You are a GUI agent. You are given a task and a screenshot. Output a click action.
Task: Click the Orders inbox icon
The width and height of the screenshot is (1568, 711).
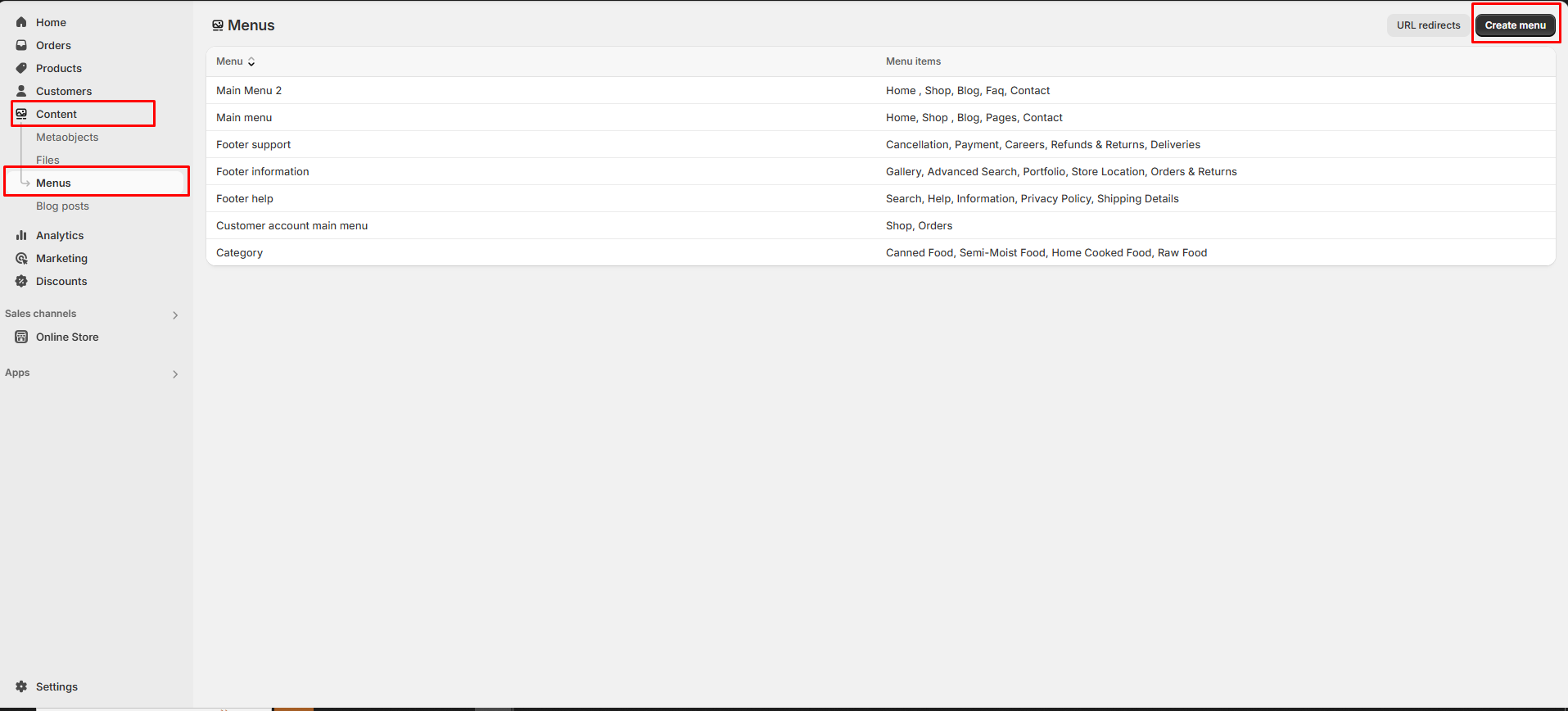[21, 45]
